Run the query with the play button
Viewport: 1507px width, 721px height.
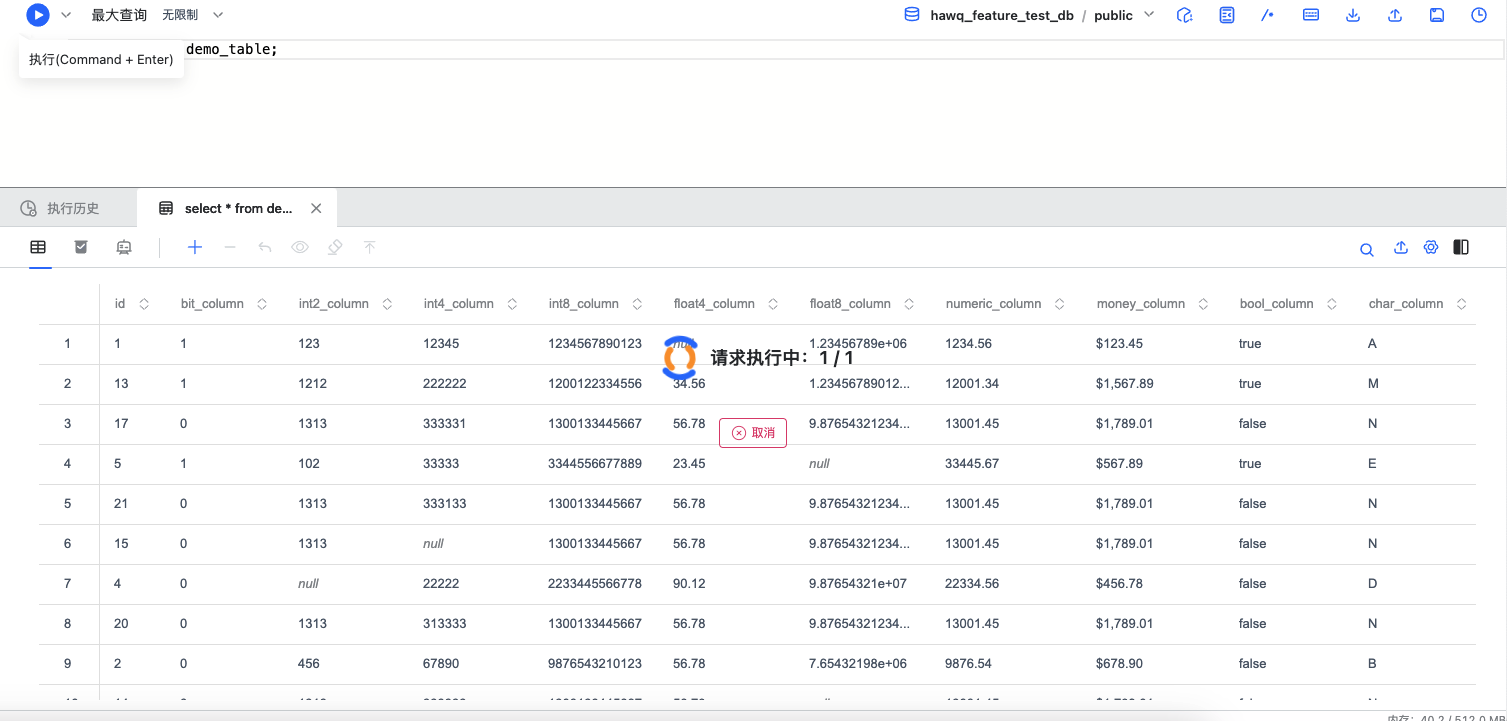[37, 15]
